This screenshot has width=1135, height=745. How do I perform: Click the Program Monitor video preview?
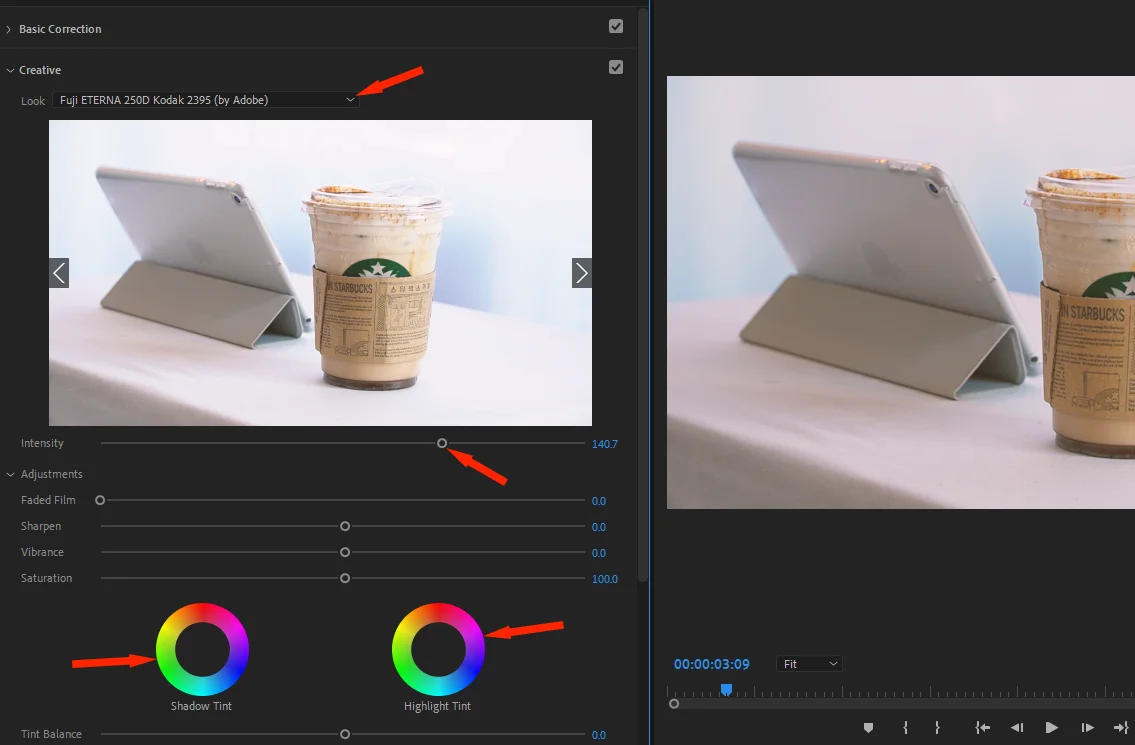pyautogui.click(x=900, y=292)
